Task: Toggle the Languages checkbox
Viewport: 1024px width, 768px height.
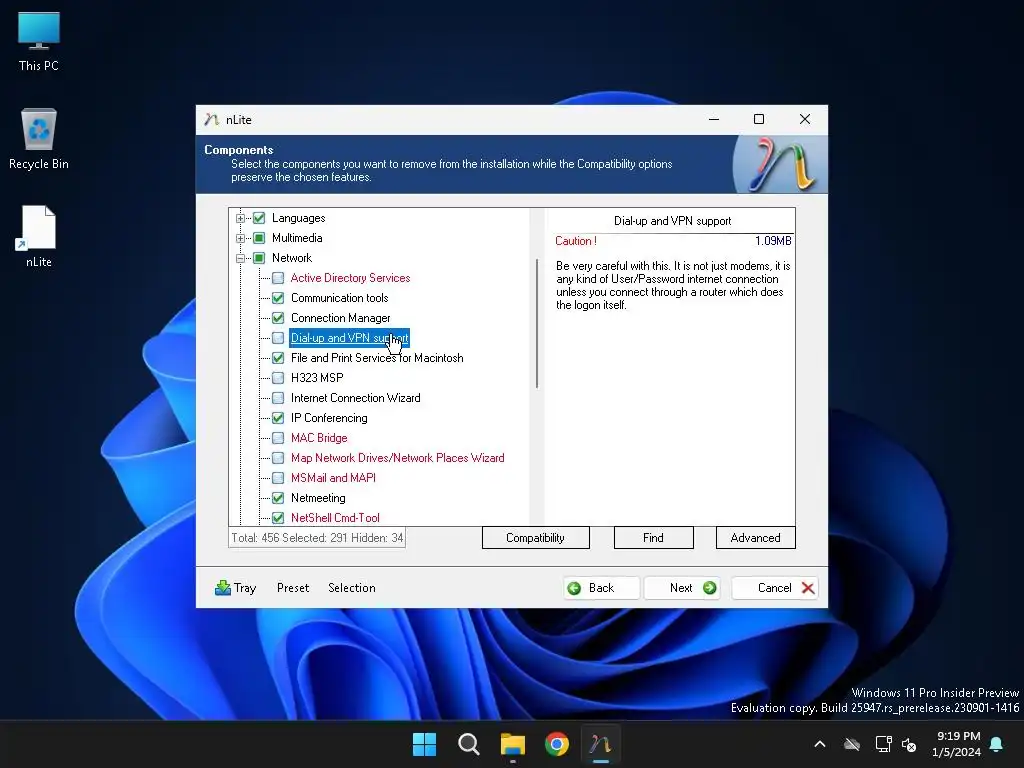Action: (259, 218)
